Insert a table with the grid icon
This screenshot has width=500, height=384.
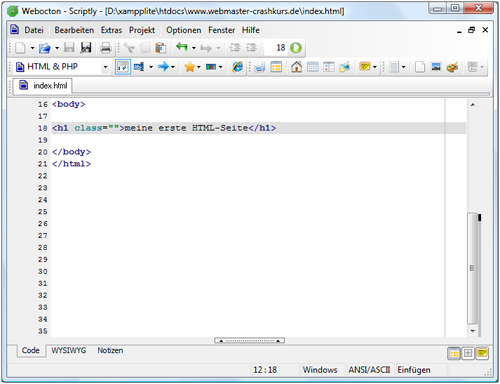[x=313, y=67]
